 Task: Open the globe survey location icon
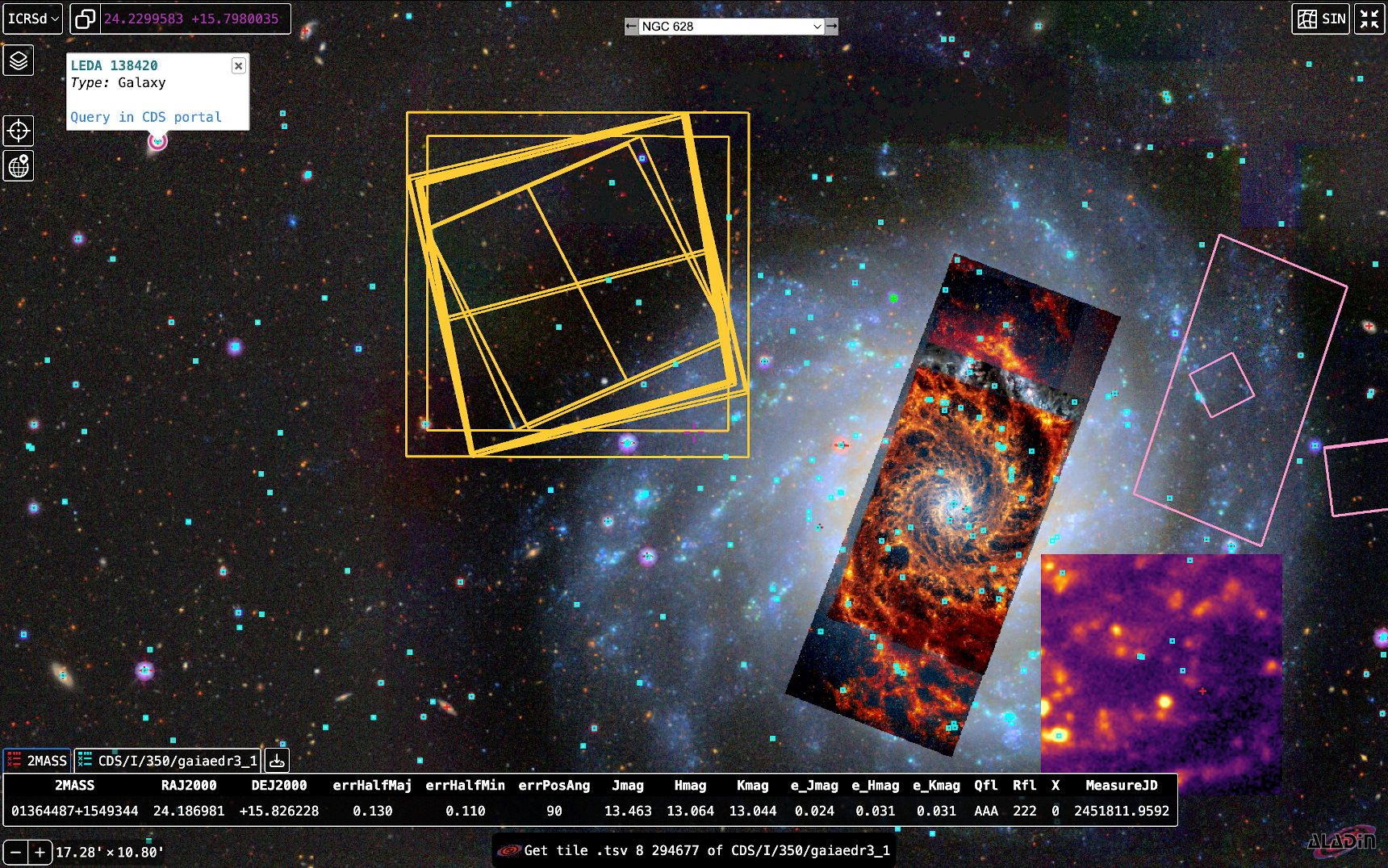[19, 166]
